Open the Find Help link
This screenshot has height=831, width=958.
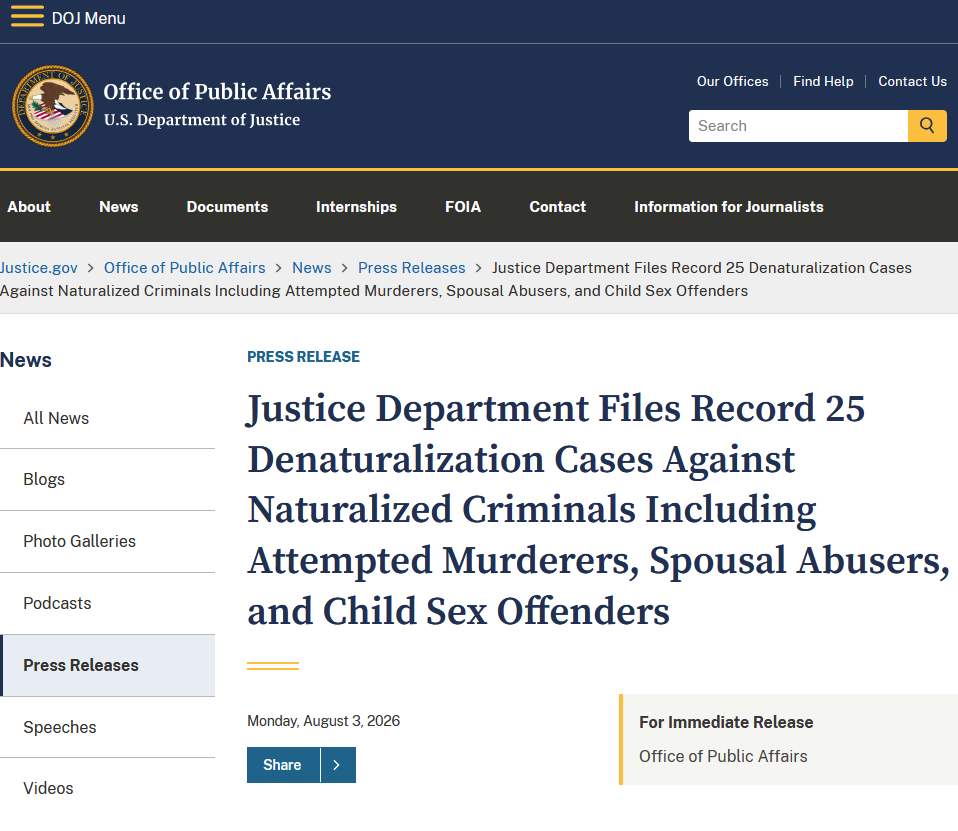pyautogui.click(x=823, y=81)
